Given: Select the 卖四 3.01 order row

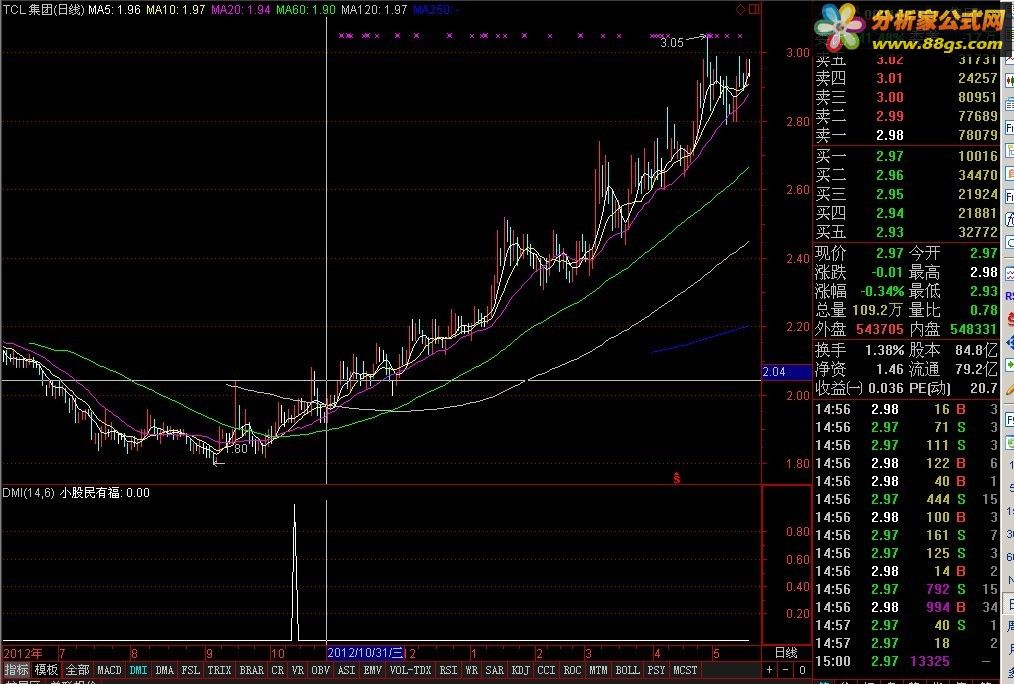Looking at the screenshot, I should pyautogui.click(x=907, y=78).
